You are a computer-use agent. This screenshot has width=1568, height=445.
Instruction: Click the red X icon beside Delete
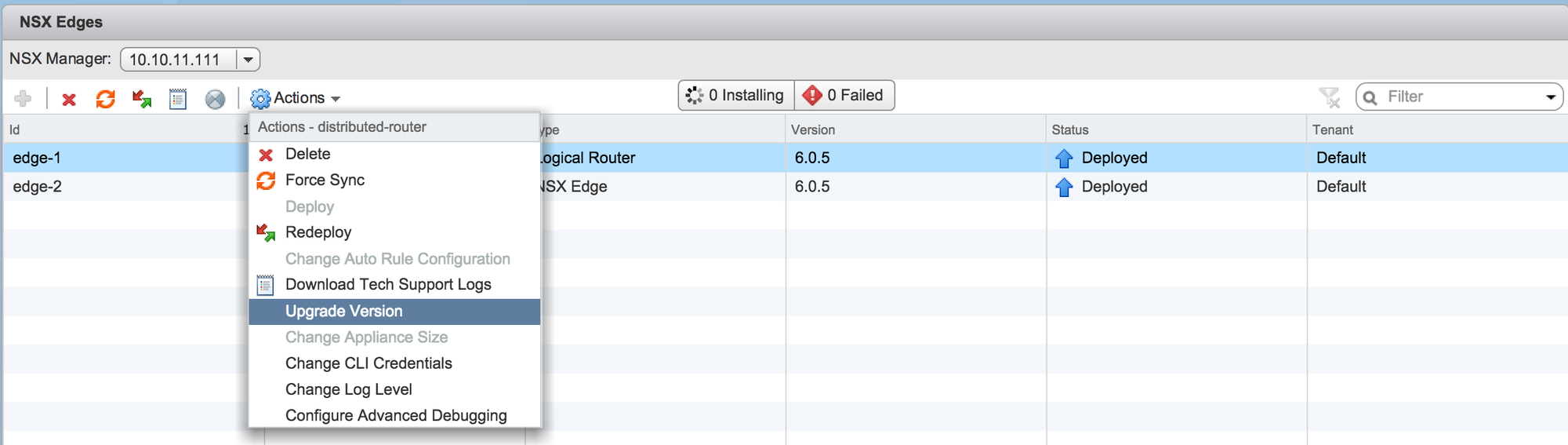point(266,155)
